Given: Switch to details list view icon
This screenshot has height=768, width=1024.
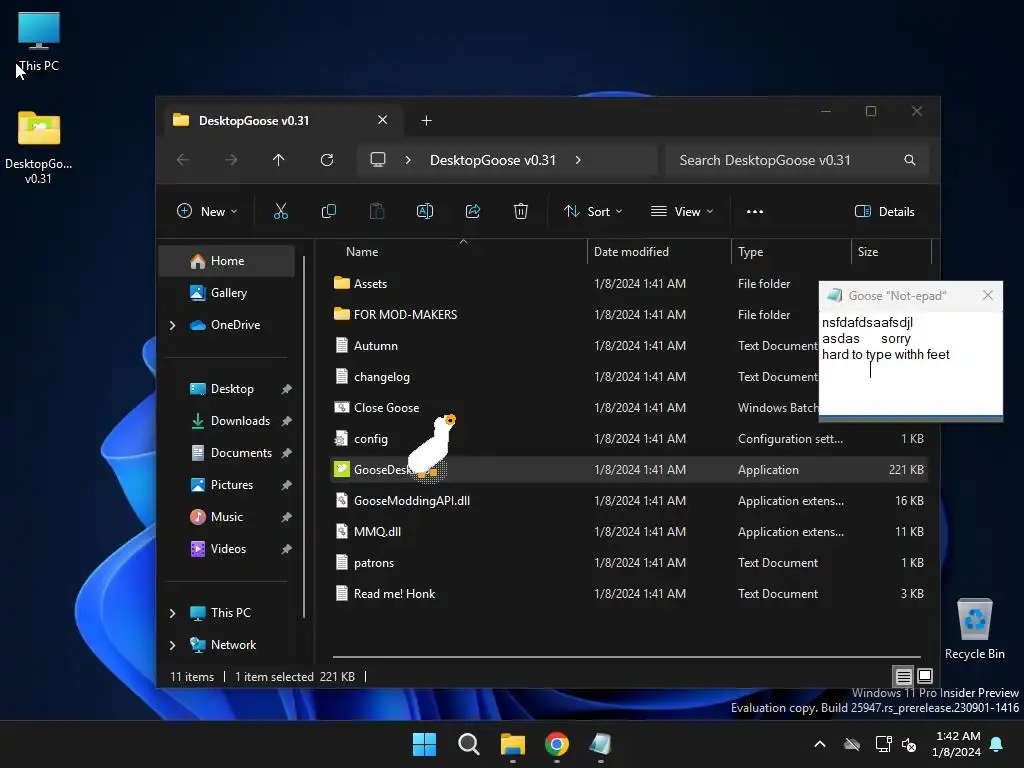Looking at the screenshot, I should 903,676.
